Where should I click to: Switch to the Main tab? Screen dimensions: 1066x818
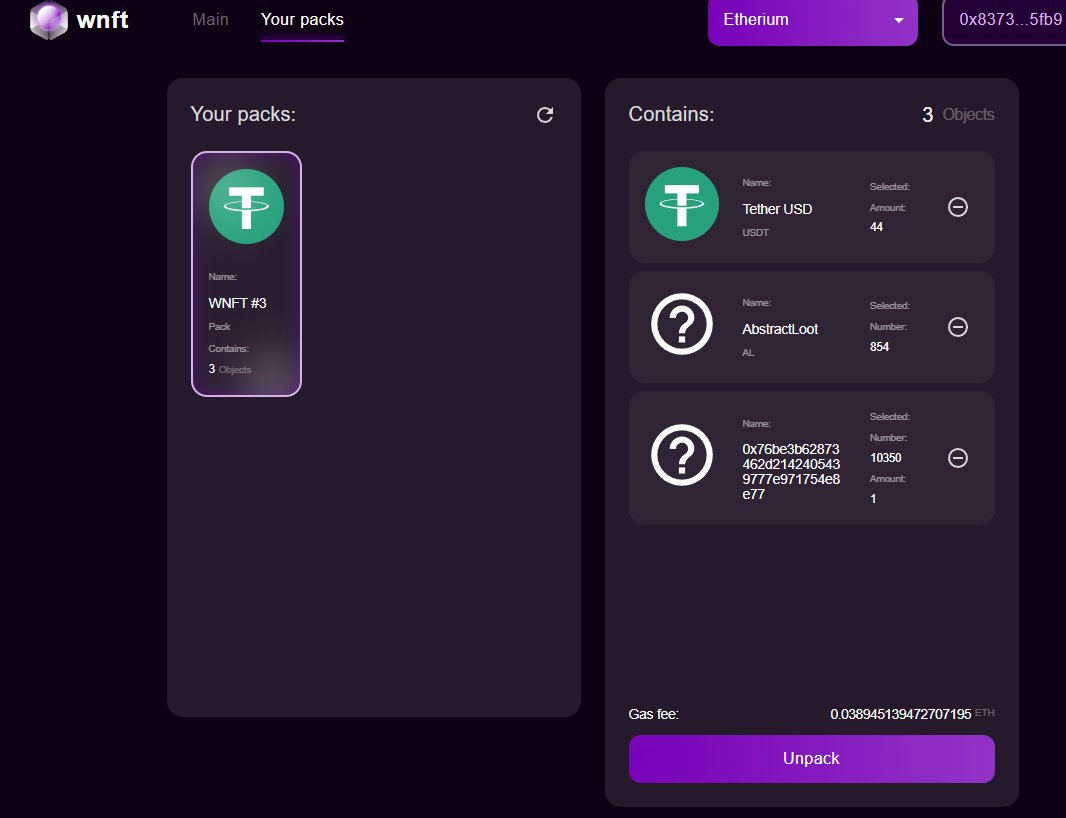click(210, 20)
